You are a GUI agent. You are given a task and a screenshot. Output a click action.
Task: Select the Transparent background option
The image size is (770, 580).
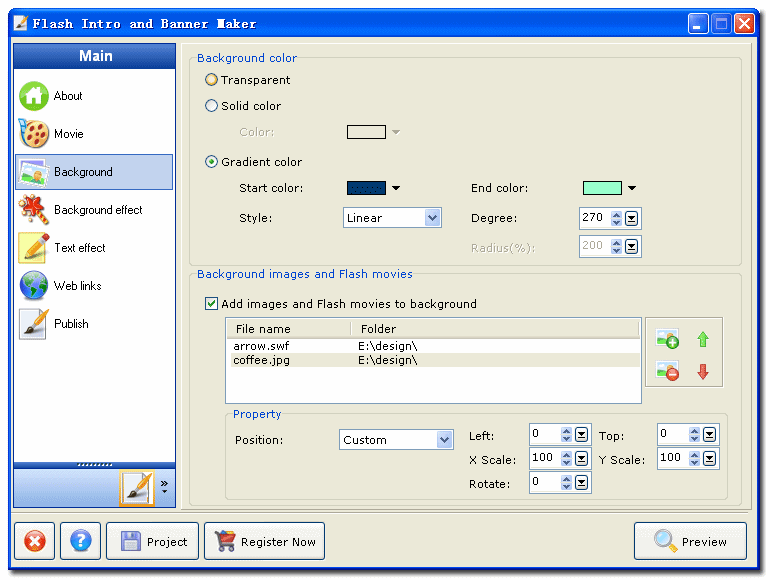point(211,80)
